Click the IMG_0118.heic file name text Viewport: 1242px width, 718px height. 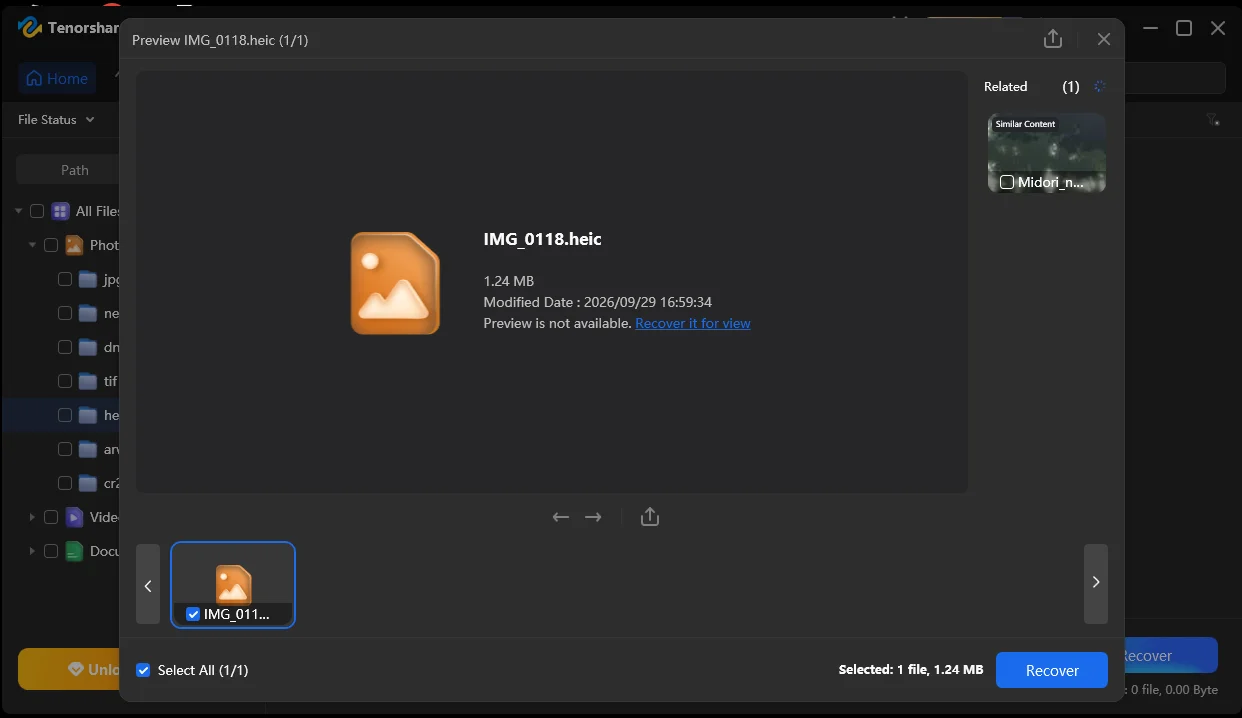point(542,239)
